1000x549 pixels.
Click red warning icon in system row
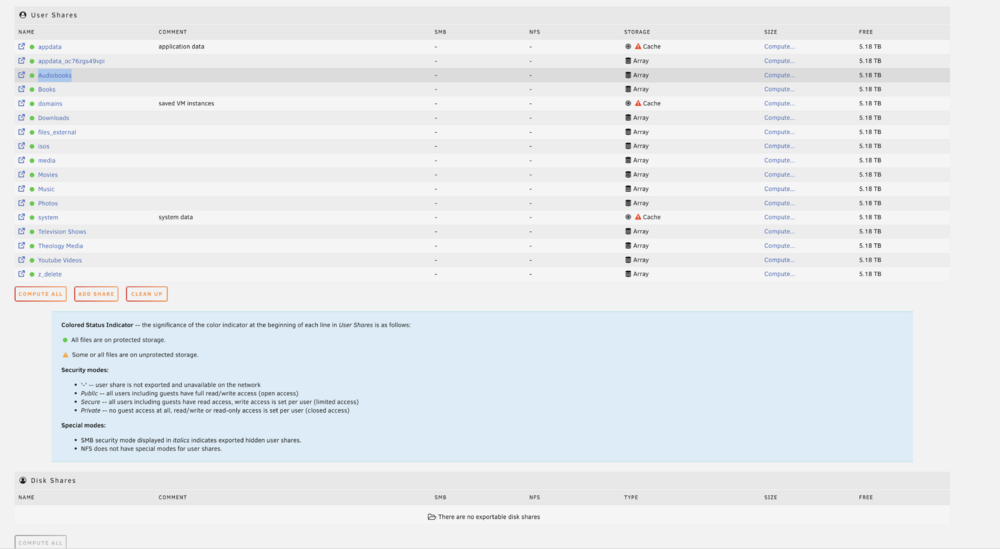coord(638,217)
